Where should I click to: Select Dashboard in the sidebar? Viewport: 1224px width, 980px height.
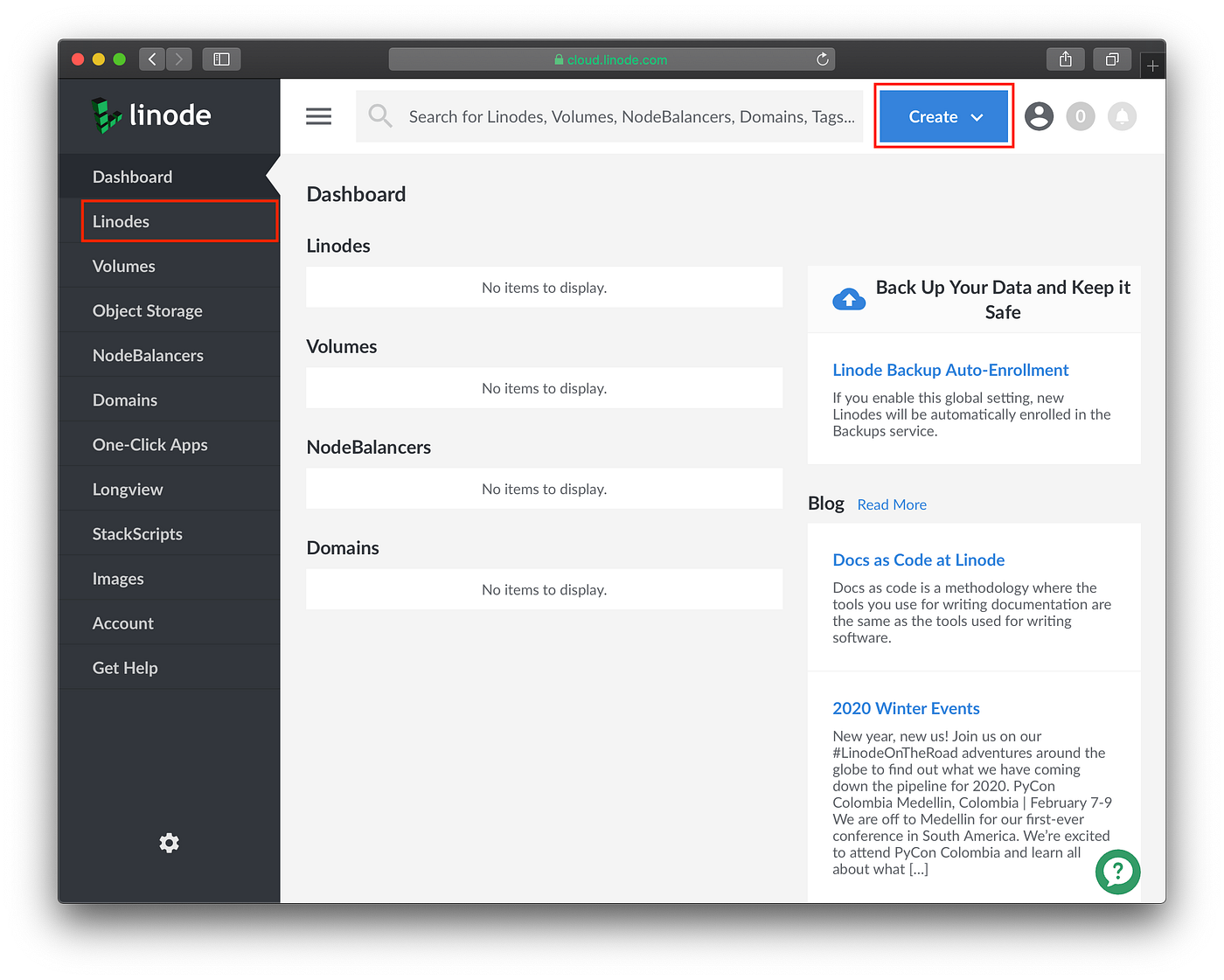point(170,177)
